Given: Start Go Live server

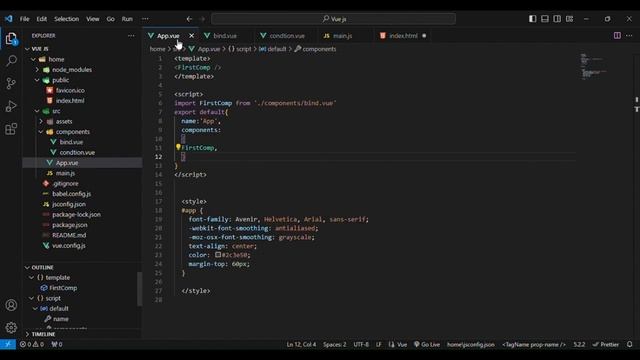Looking at the screenshot, I should click(x=427, y=344).
